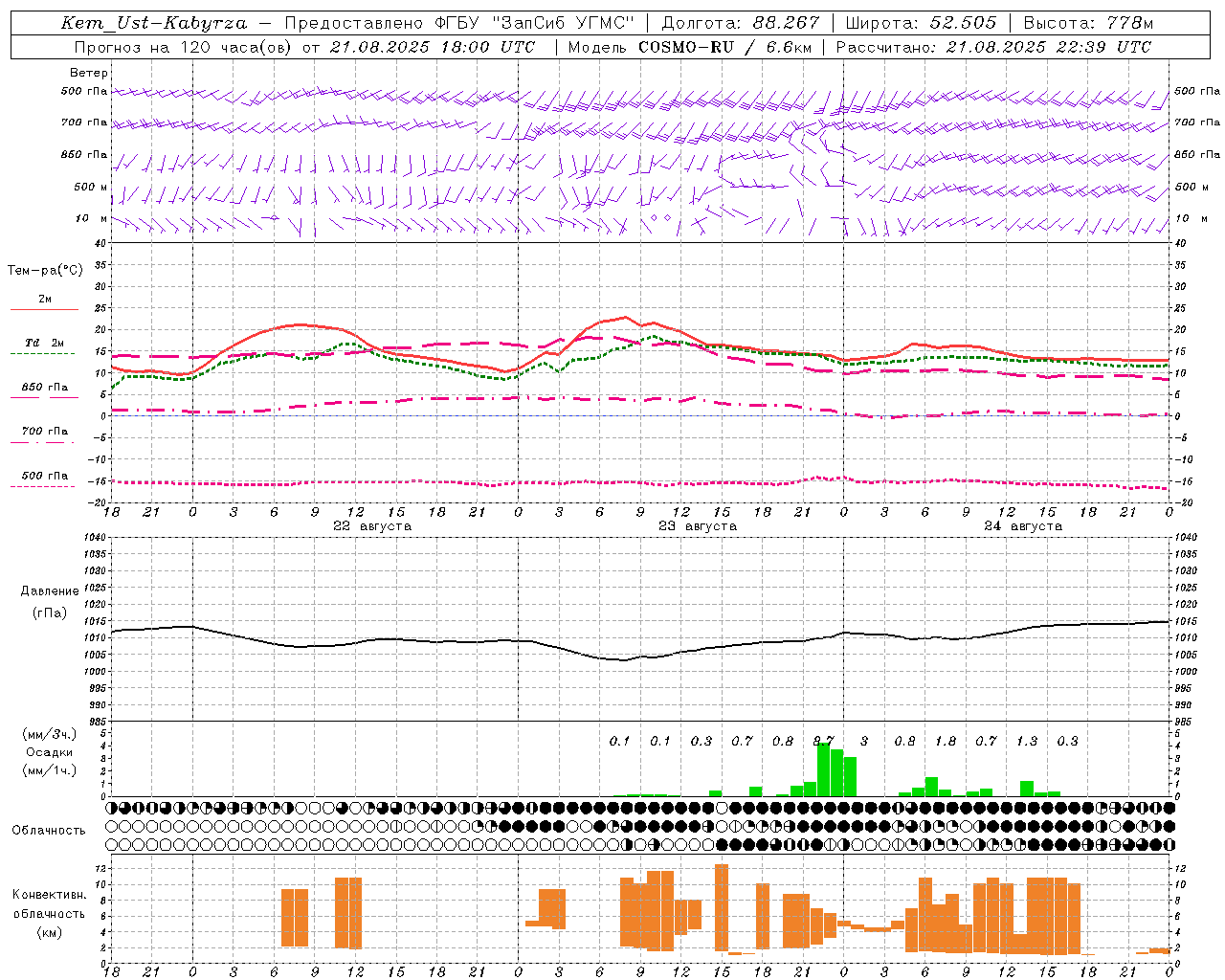Screen dimensions: 1225x980
Task: Select the elevation text Высота: 778м
Action: 1088,23
